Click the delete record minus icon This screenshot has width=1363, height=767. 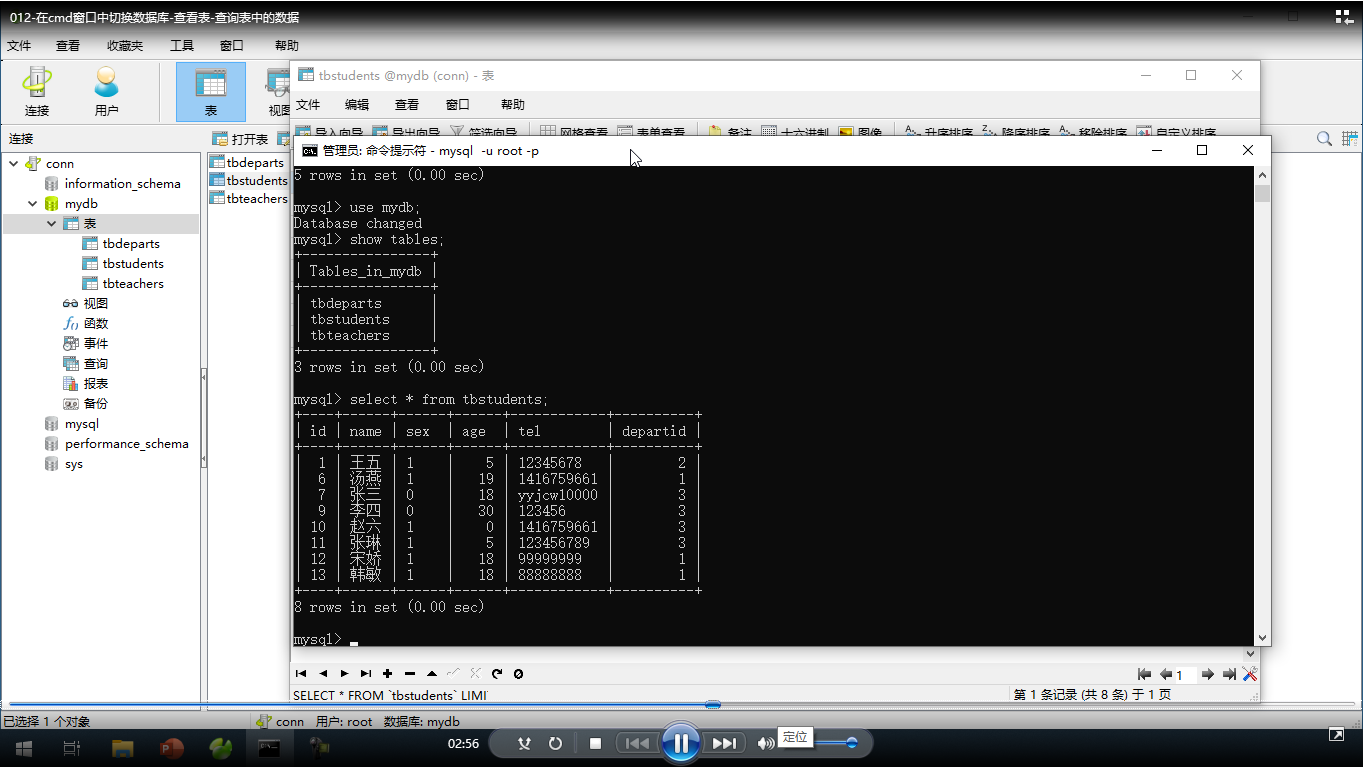pos(410,674)
